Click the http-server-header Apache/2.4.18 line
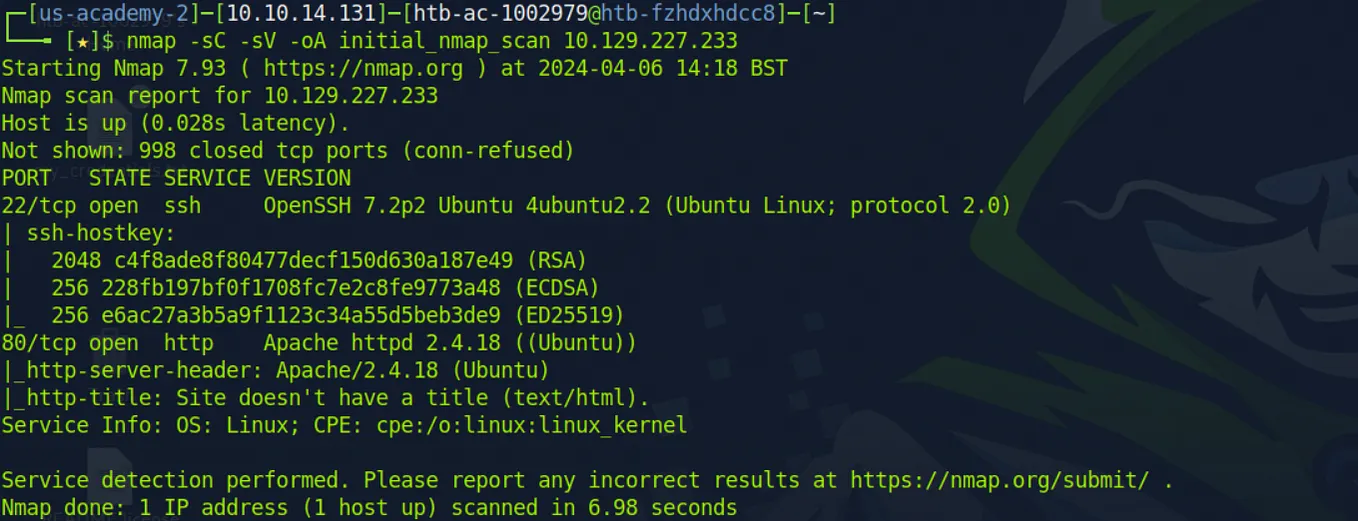 click(x=275, y=370)
